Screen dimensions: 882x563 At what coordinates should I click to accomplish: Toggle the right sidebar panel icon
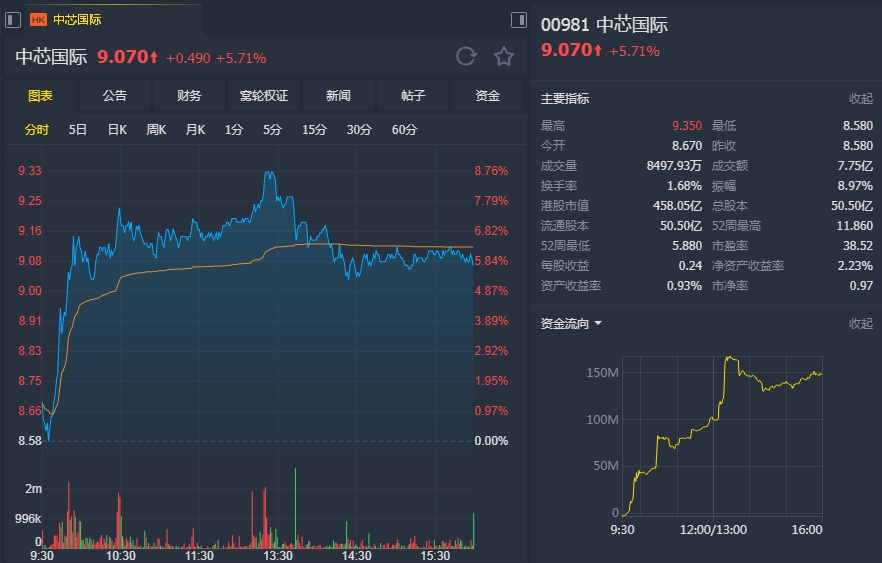[518, 19]
